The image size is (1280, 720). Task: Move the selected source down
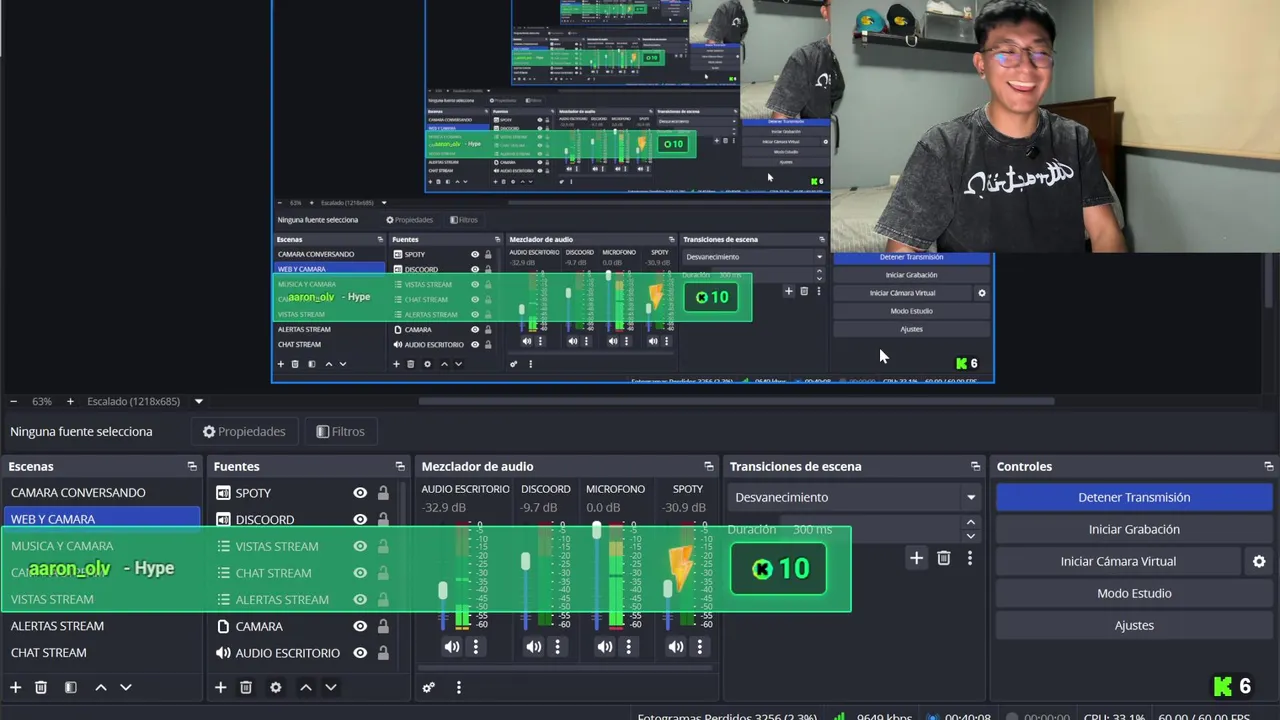330,687
